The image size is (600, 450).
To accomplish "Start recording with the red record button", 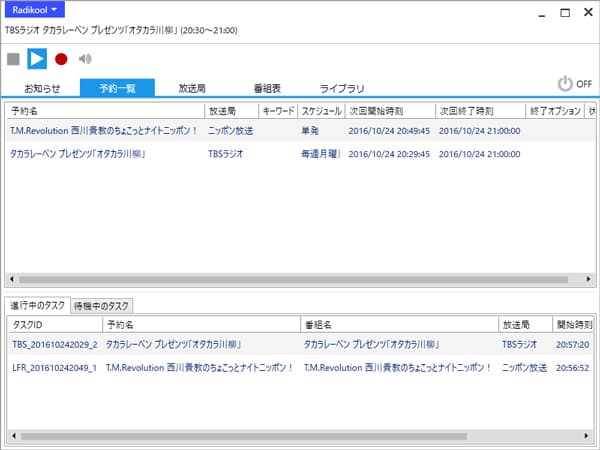I will [x=61, y=59].
